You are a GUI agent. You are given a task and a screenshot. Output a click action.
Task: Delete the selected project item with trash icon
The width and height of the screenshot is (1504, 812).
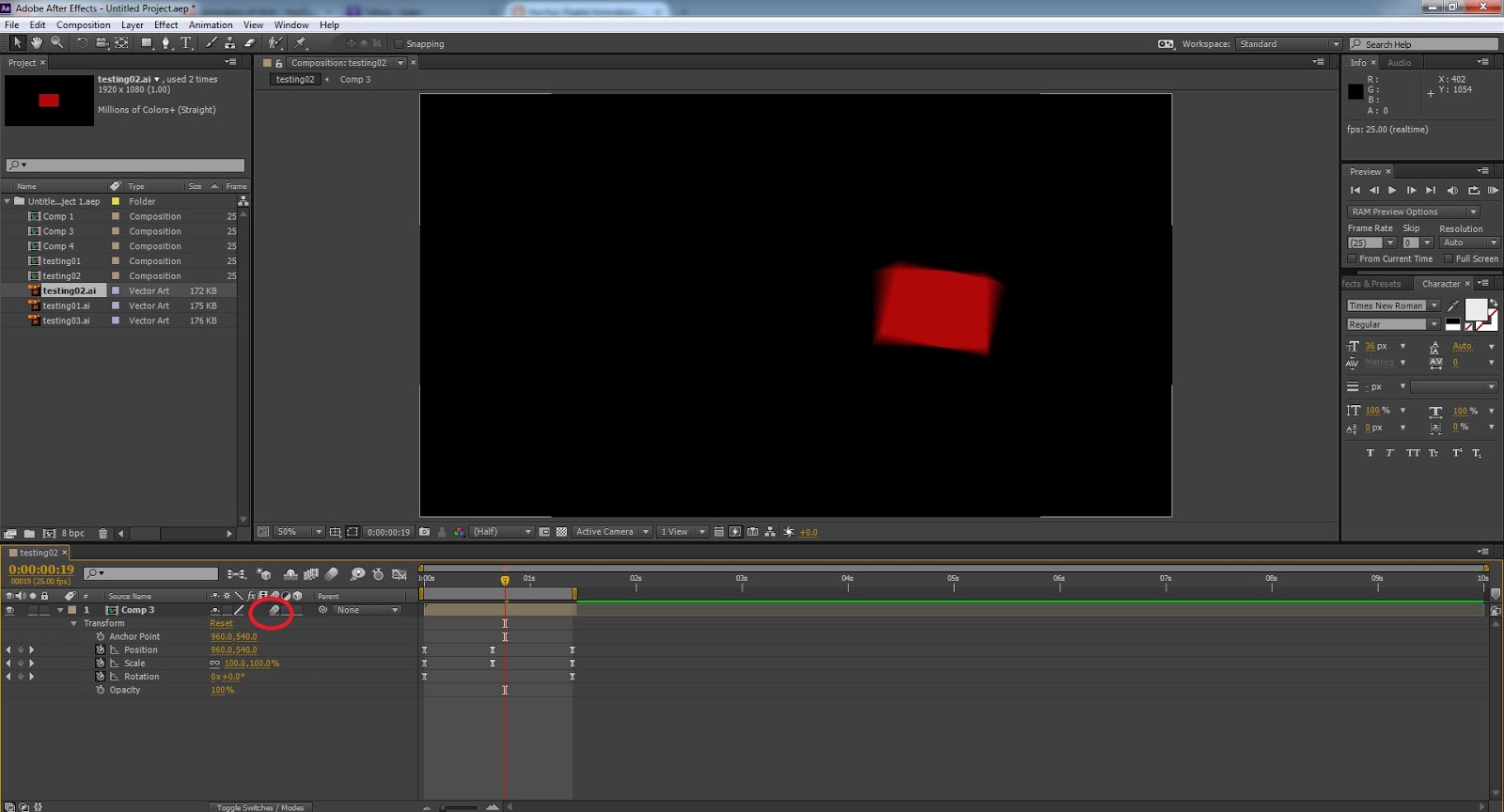pos(103,533)
